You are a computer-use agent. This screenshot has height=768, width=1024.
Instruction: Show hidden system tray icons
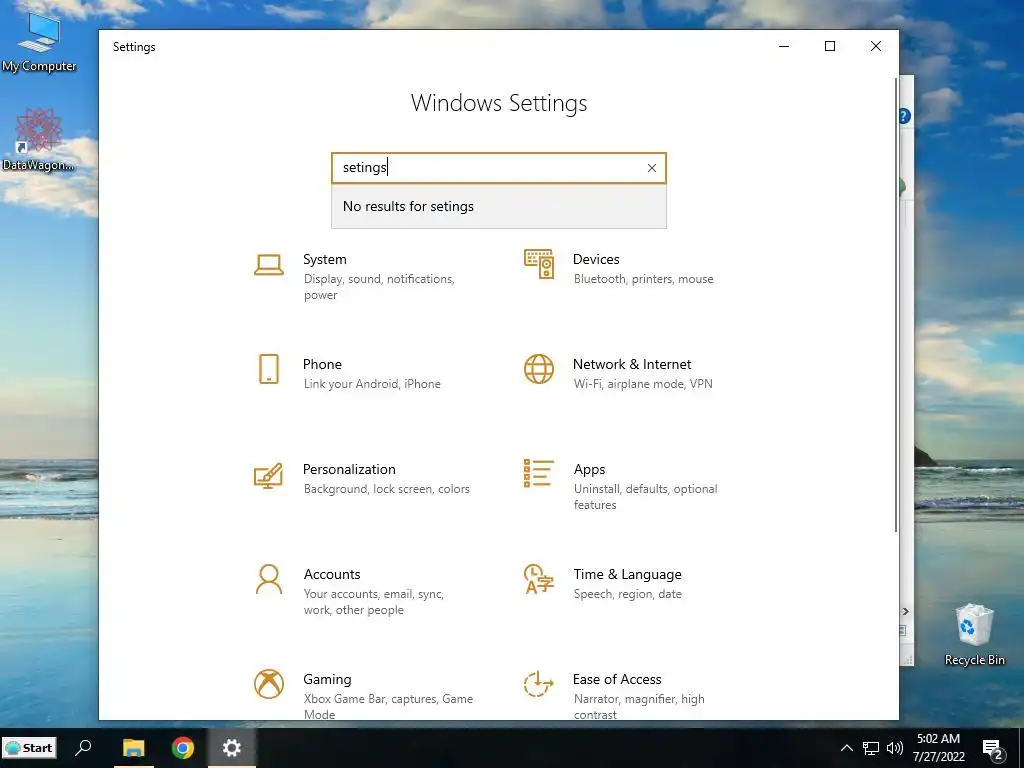(x=846, y=748)
